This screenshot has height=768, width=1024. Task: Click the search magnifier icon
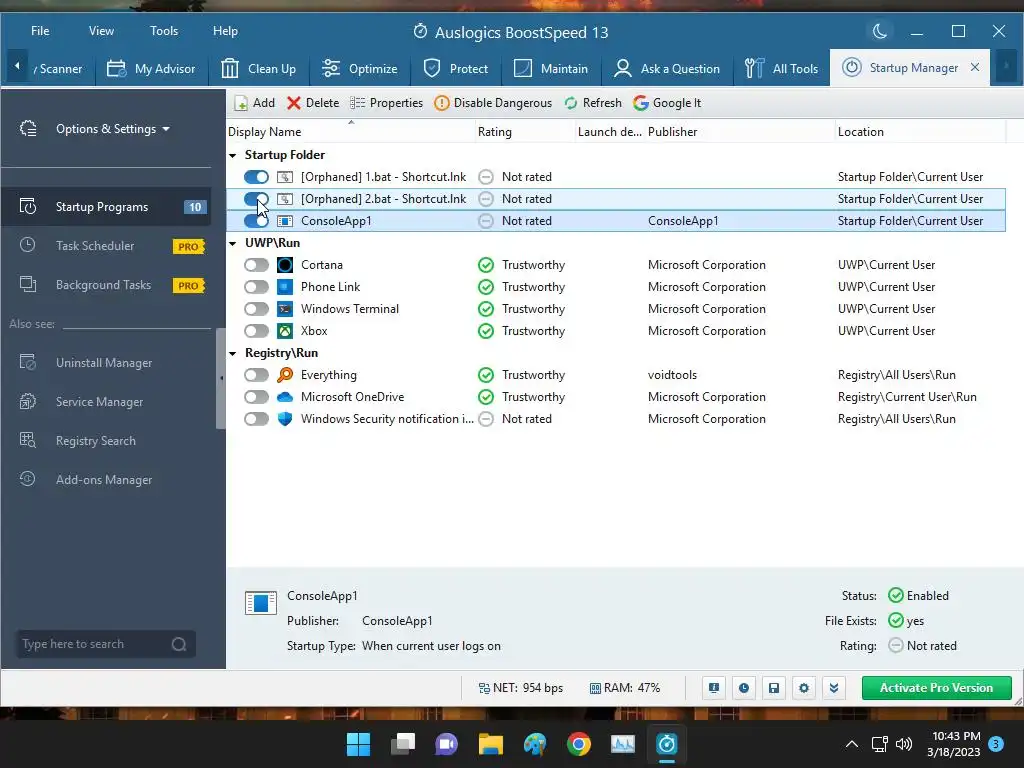[179, 645]
